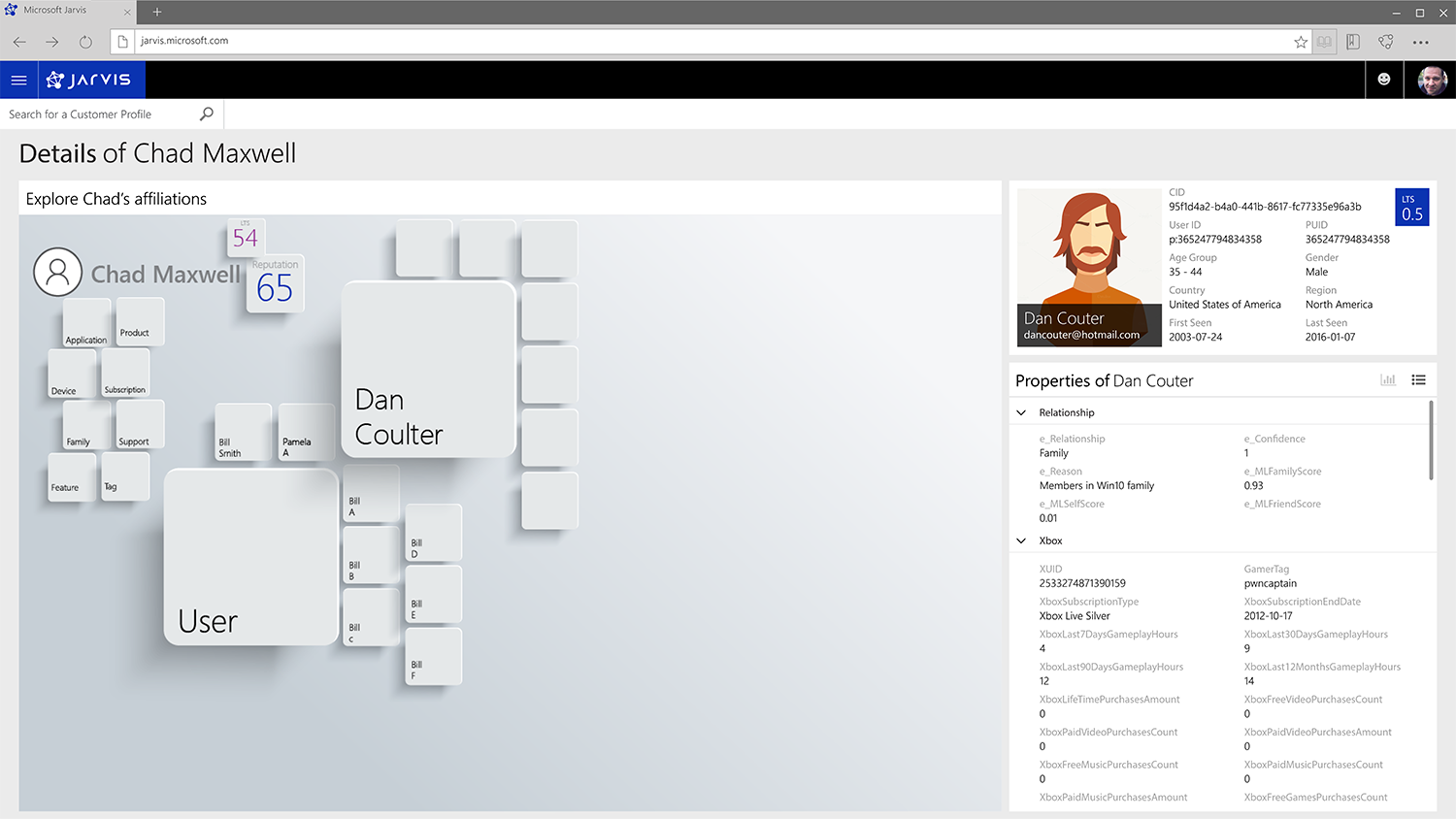Switch properties to chart view
1456x819 pixels.
[x=1388, y=380]
